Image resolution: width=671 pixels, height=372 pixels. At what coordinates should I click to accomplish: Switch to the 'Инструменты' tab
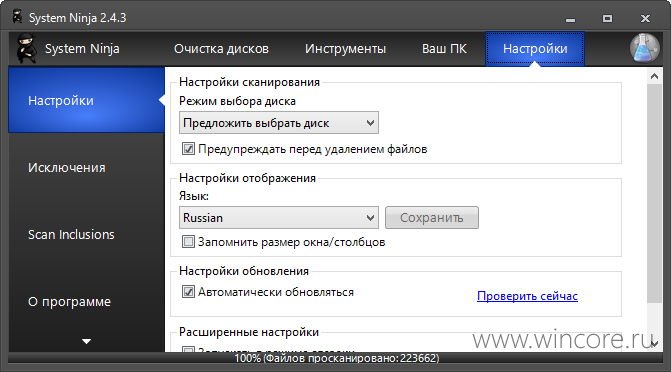click(x=345, y=49)
